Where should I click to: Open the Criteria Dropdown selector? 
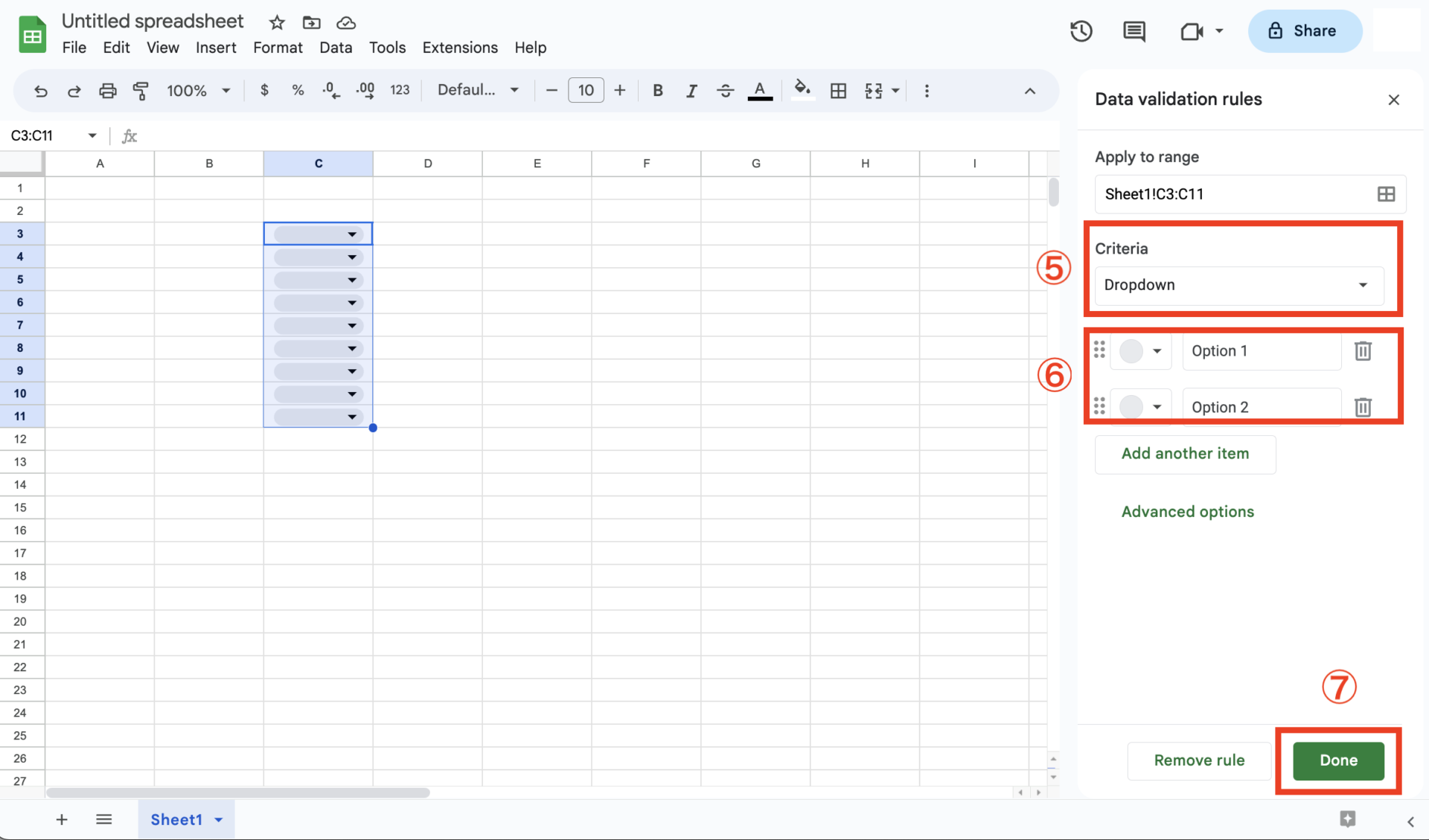coord(1239,285)
